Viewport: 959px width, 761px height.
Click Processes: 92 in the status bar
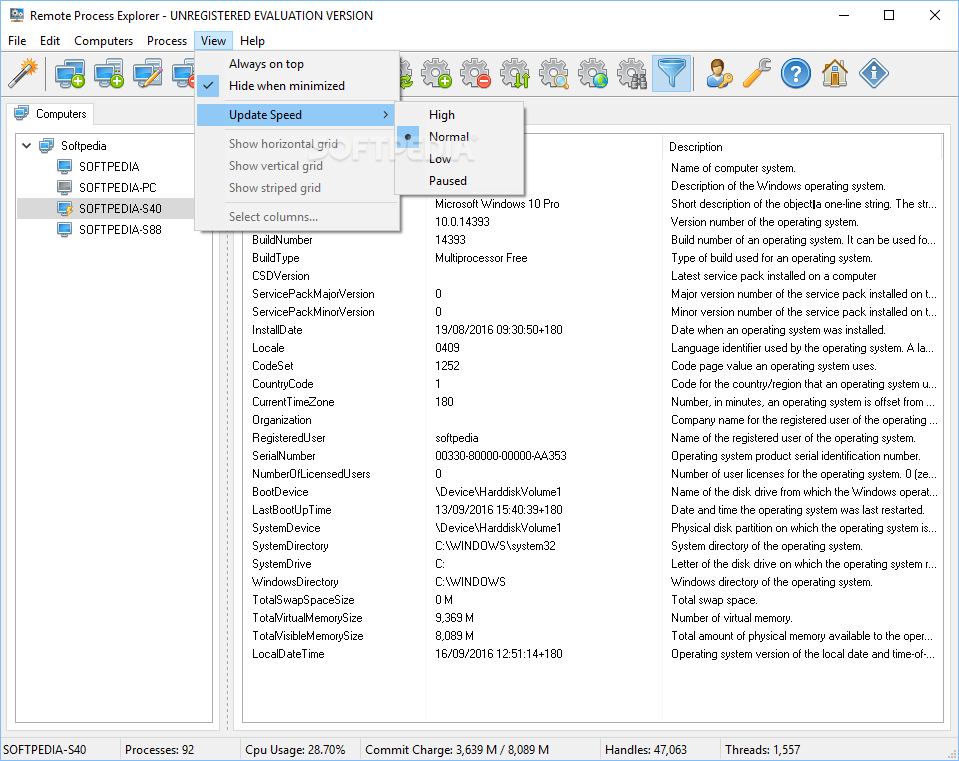tap(159, 749)
